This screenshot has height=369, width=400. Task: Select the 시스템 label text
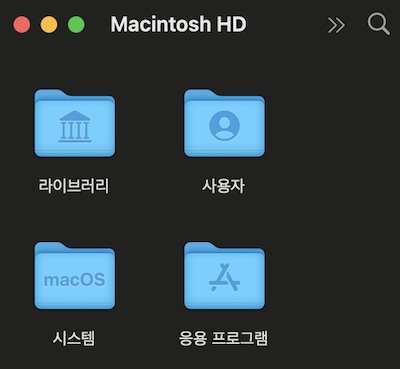pos(74,338)
